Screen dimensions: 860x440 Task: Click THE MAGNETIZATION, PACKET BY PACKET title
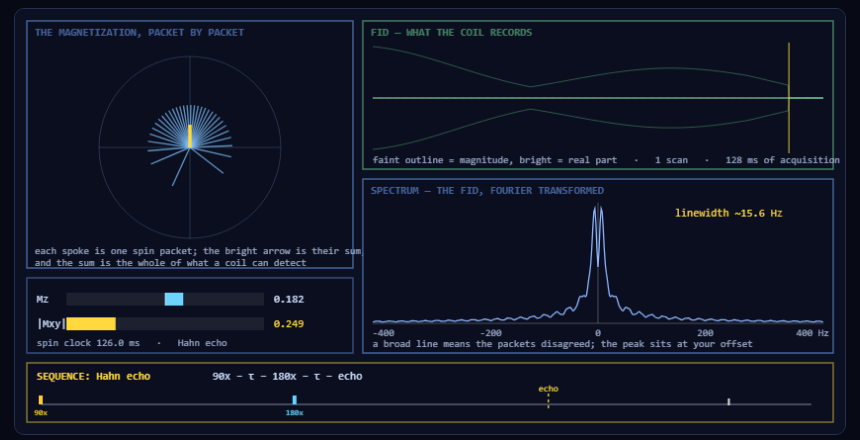click(x=139, y=32)
